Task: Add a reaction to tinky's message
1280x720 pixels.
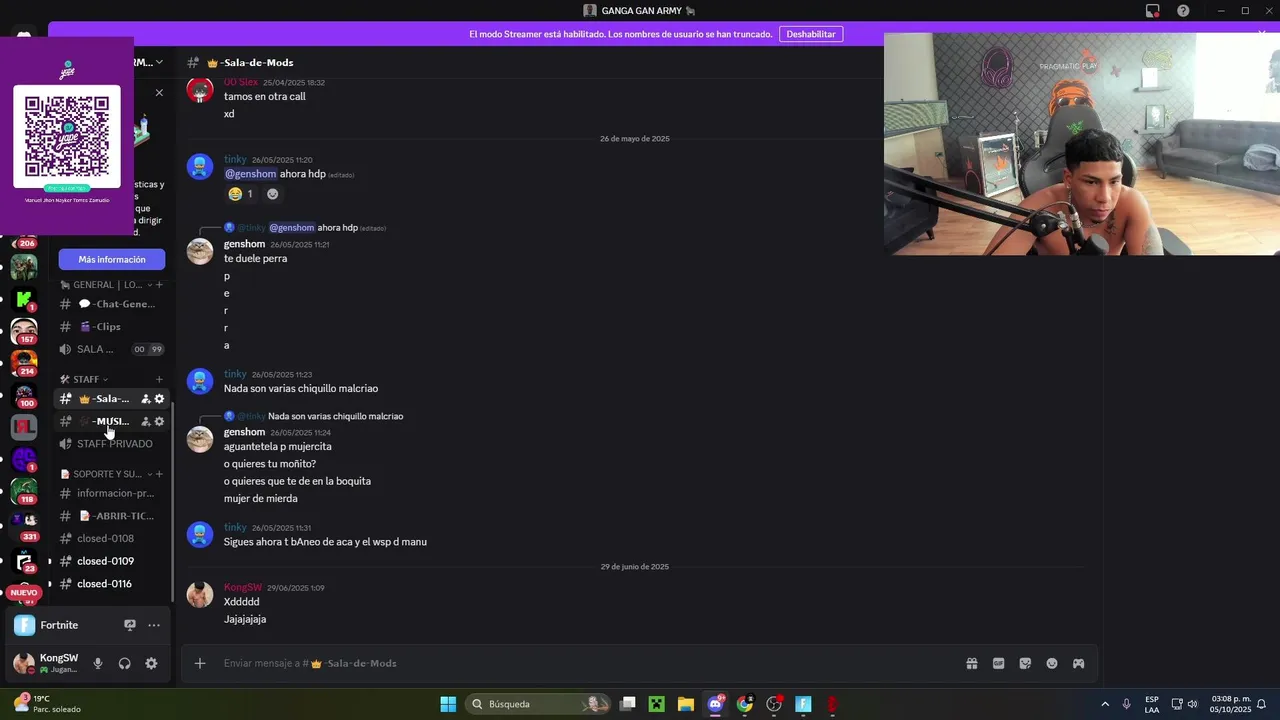Action: pos(272,194)
